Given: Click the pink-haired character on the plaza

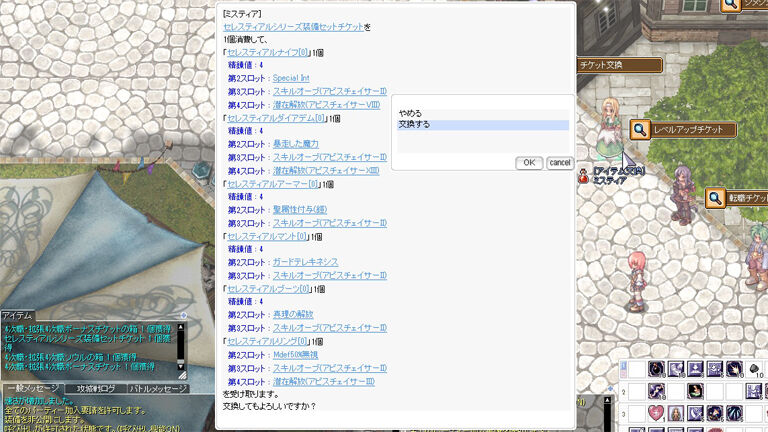Looking at the screenshot, I should point(637,282).
